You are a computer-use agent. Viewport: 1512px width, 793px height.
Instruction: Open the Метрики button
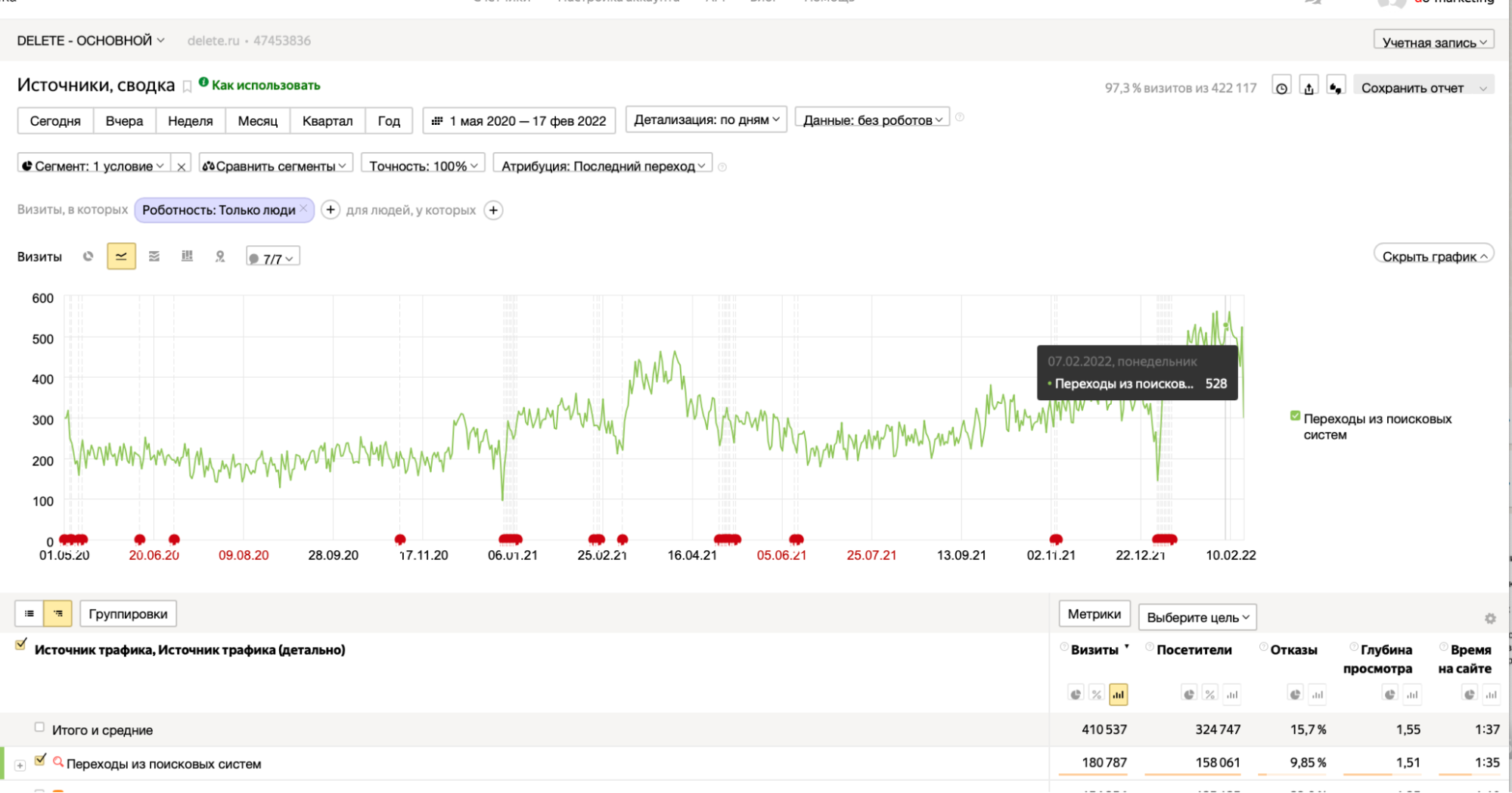1094,614
